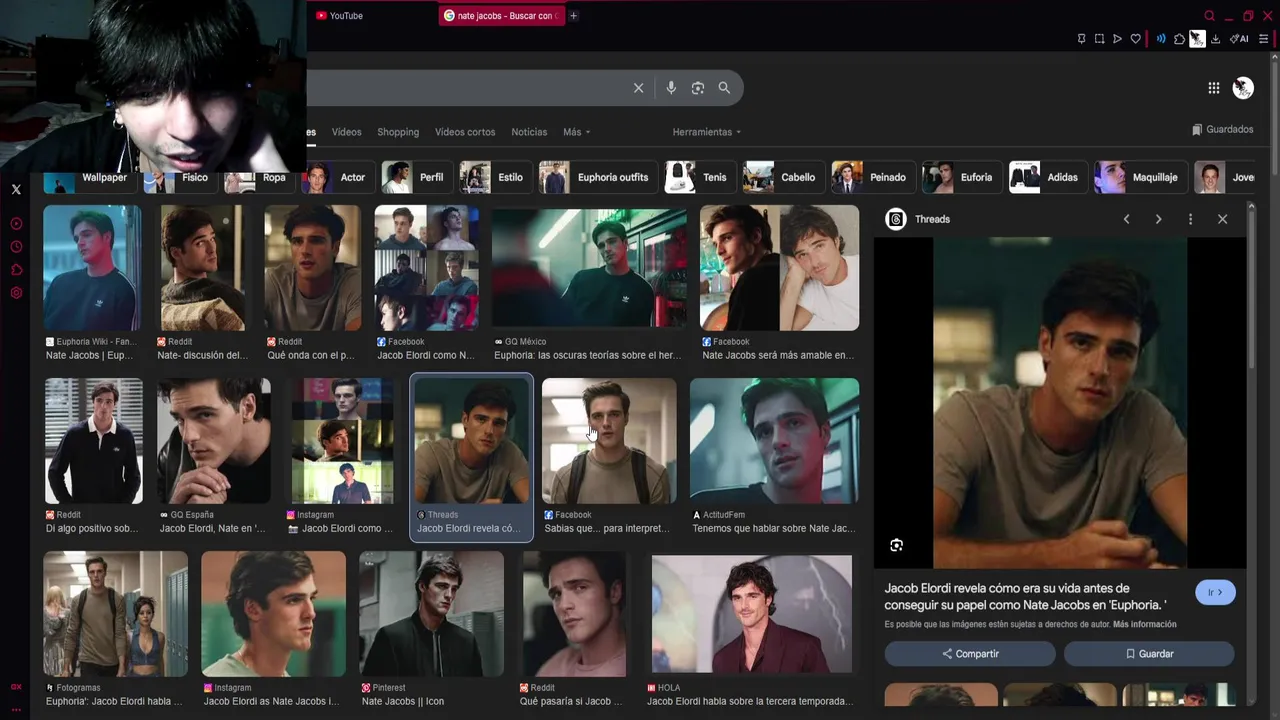Open the Google account avatar

click(x=1243, y=88)
